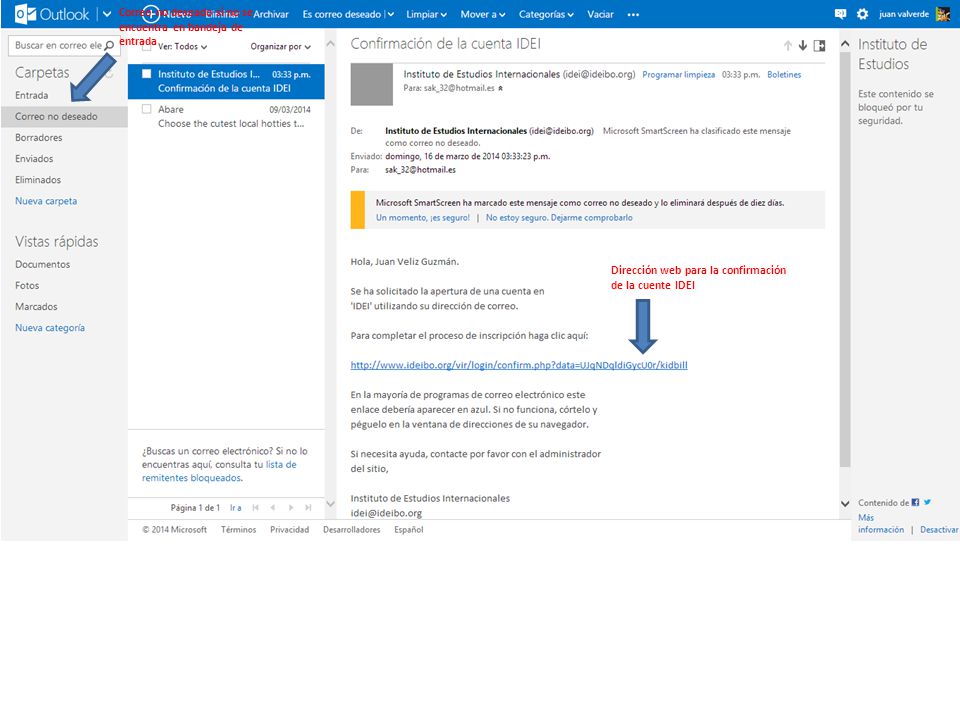960x720 pixels.
Task: Open the Categorías dropdown menu
Action: (x=546, y=14)
